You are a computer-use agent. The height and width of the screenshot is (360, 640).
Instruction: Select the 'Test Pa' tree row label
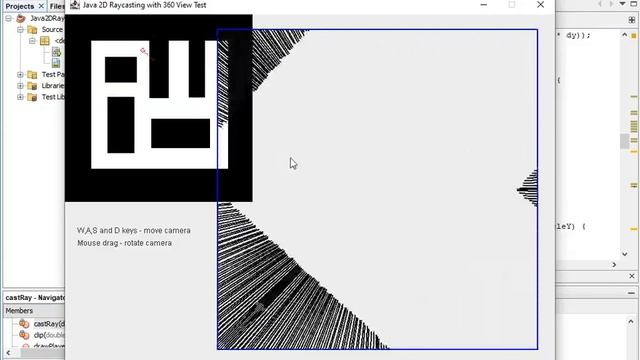pyautogui.click(x=53, y=74)
